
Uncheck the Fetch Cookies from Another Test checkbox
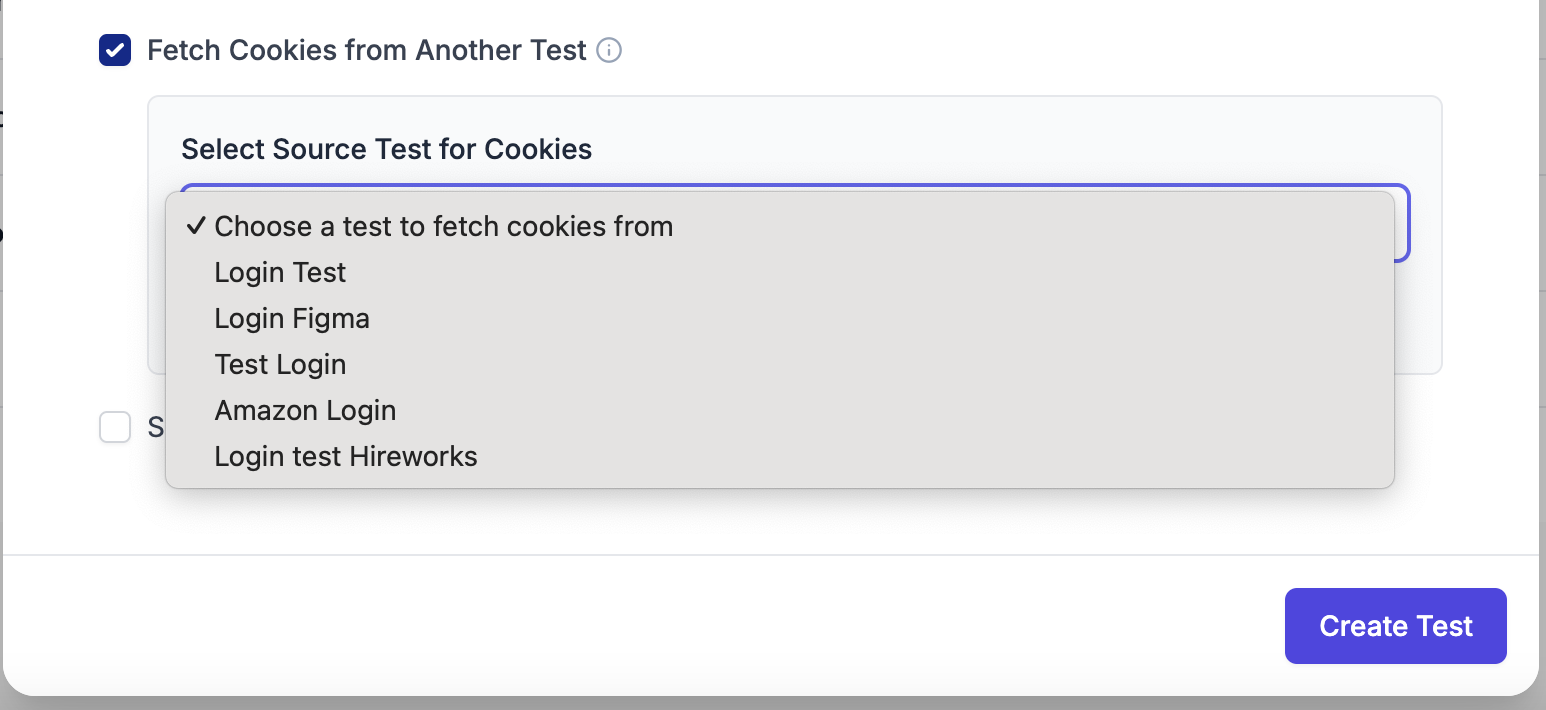(115, 50)
